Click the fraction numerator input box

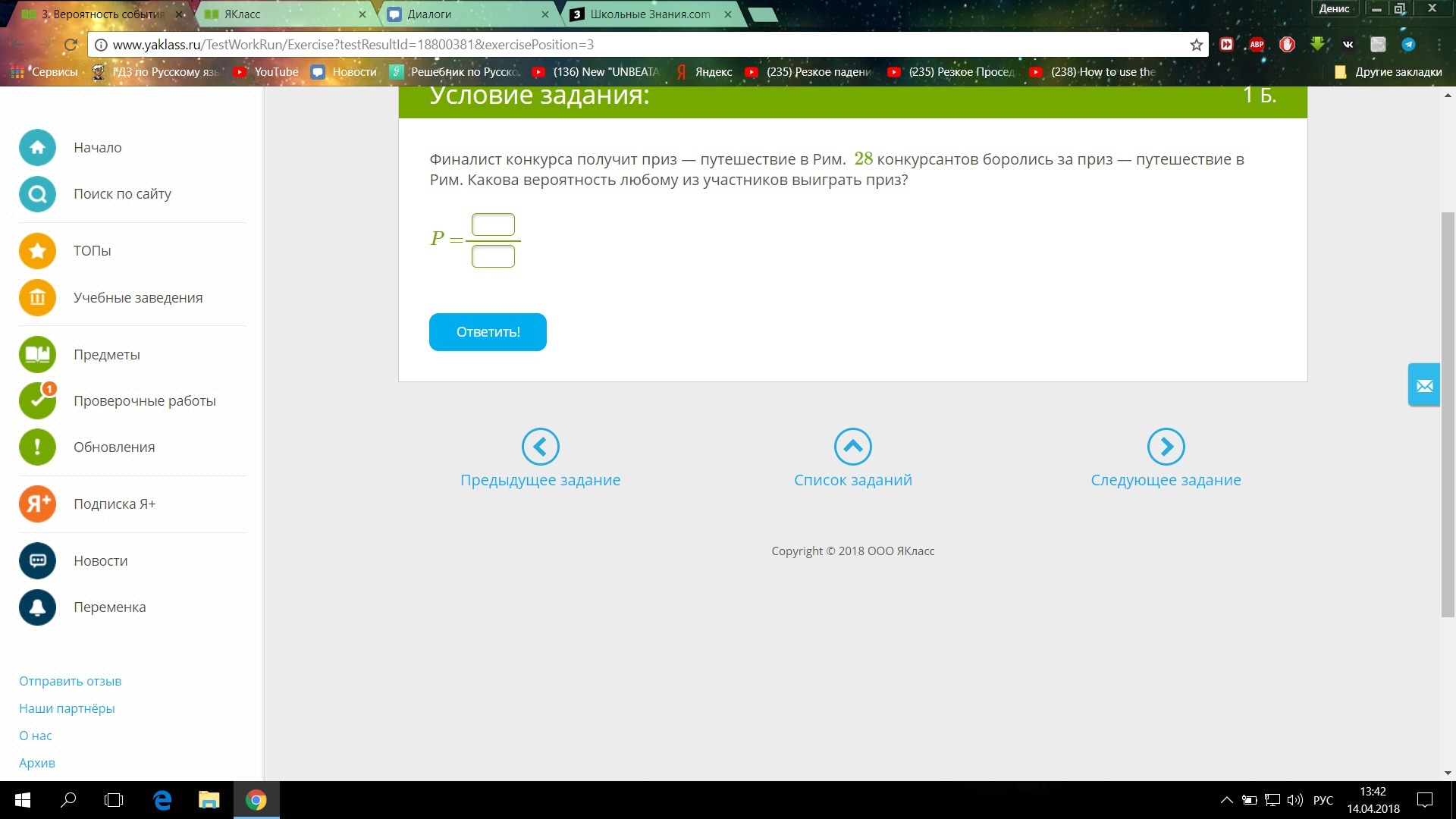[493, 224]
